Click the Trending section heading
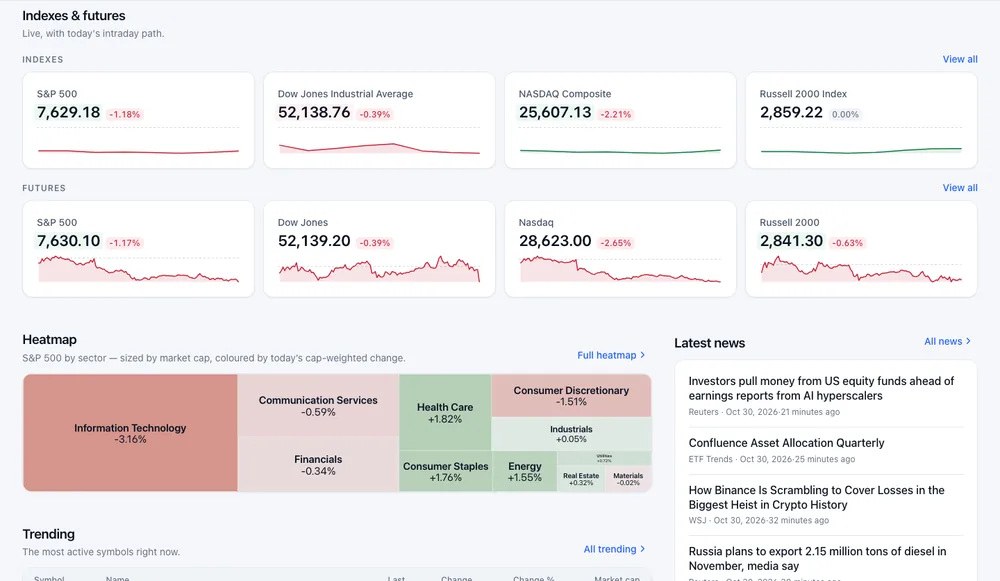 point(48,534)
